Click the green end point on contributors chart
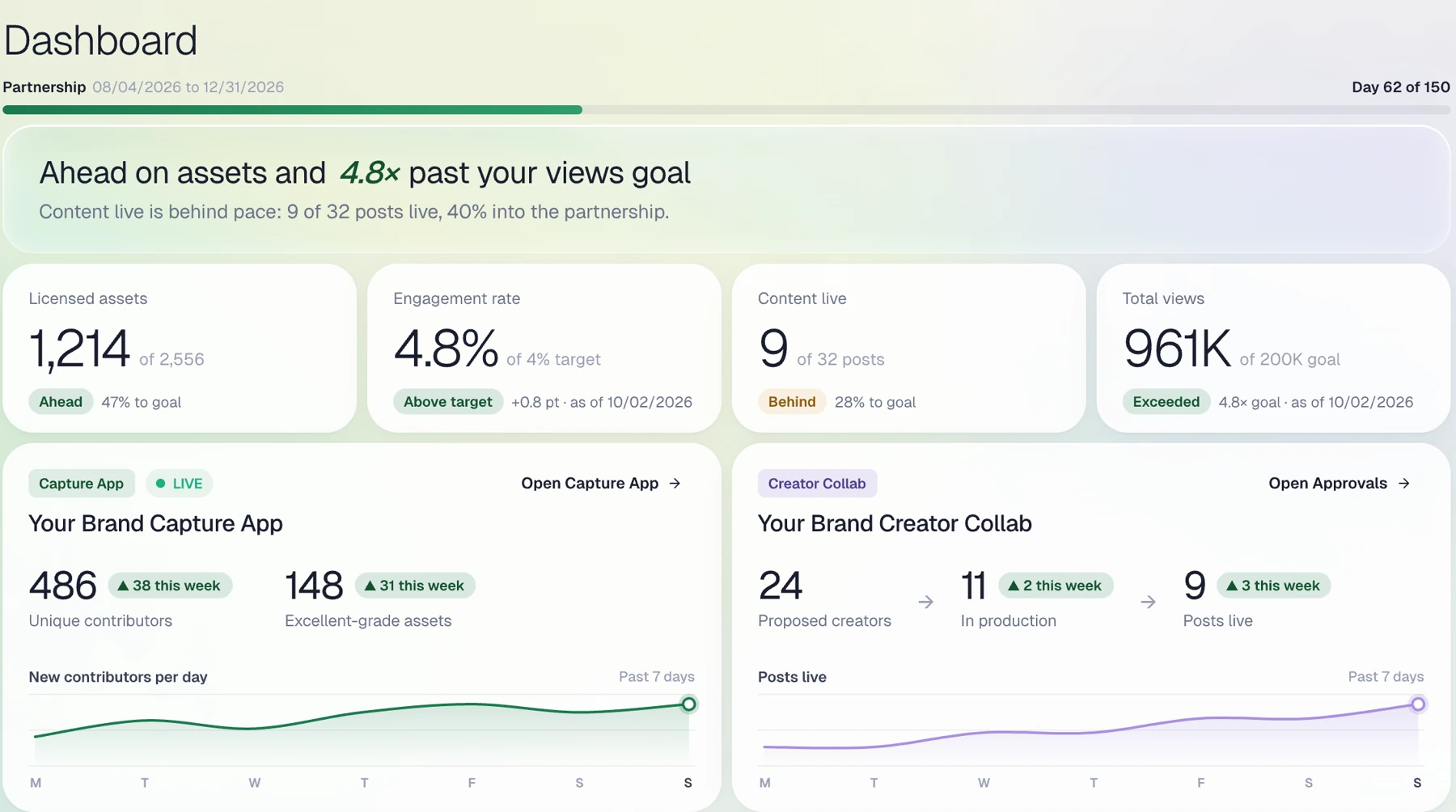This screenshot has height=812, width=1456. pos(688,704)
